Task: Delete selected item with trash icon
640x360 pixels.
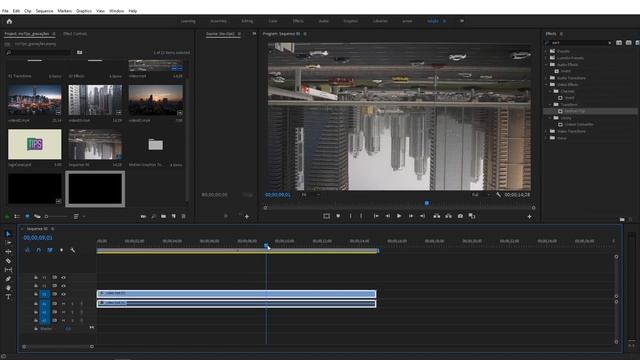Action: point(184,216)
